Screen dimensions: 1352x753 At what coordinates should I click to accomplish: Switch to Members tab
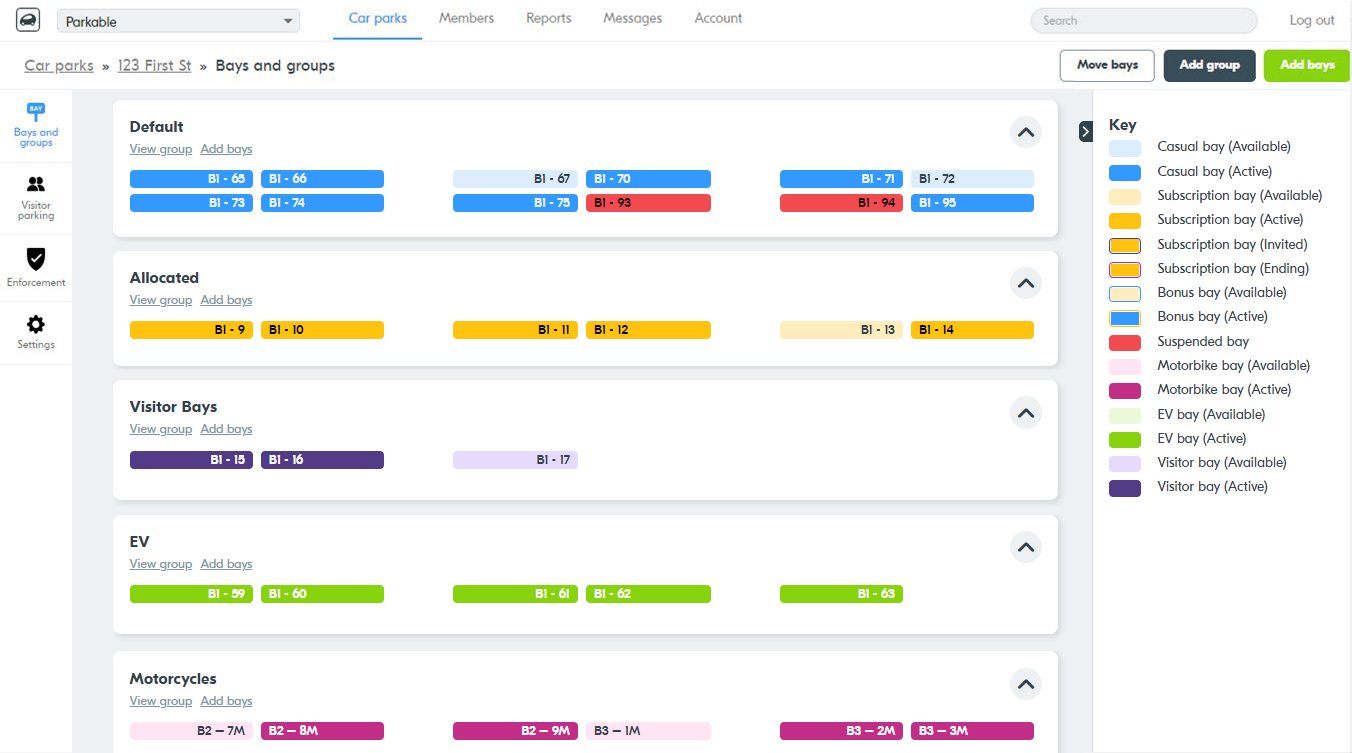click(x=466, y=19)
